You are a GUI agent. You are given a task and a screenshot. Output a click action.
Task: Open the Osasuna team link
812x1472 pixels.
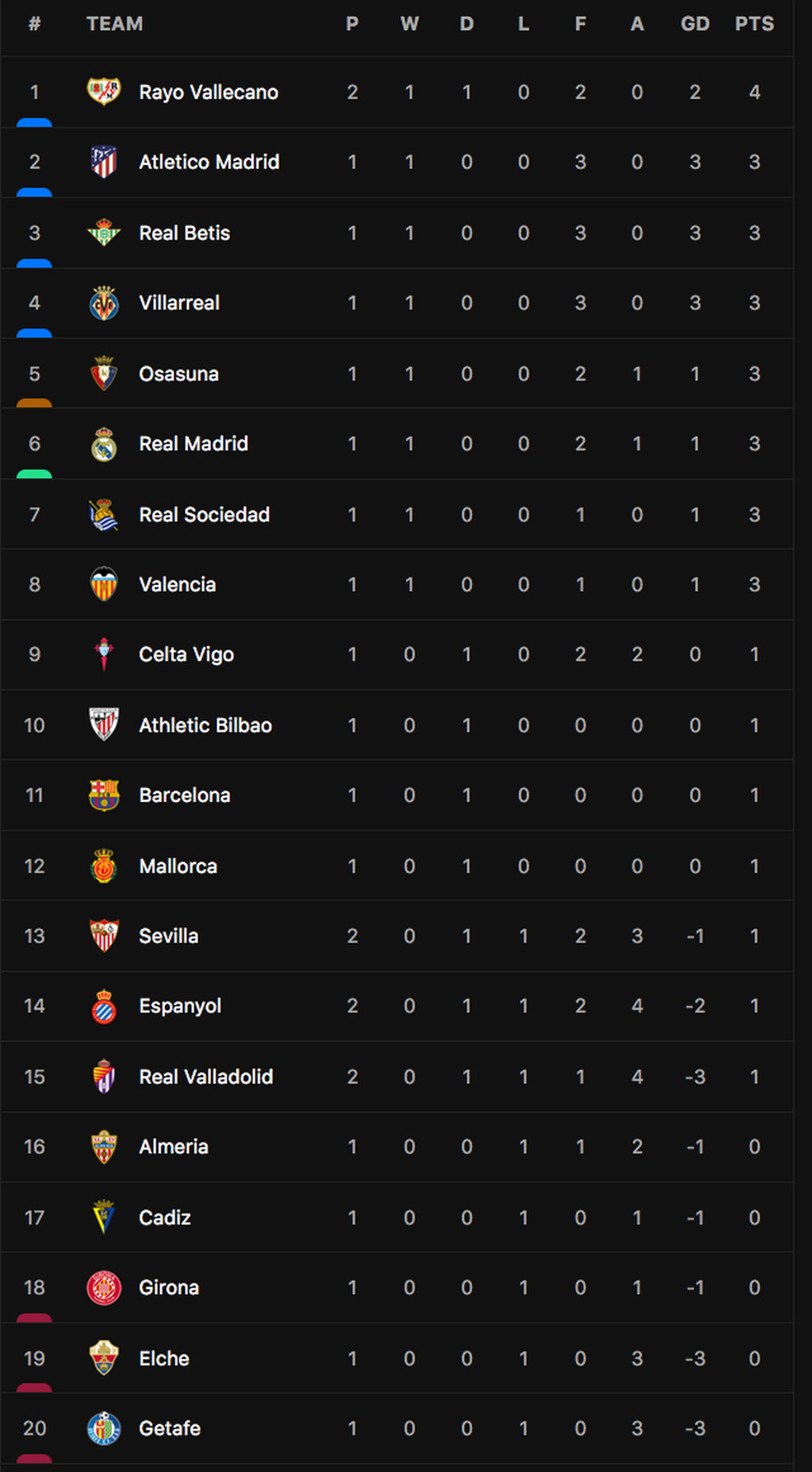178,374
